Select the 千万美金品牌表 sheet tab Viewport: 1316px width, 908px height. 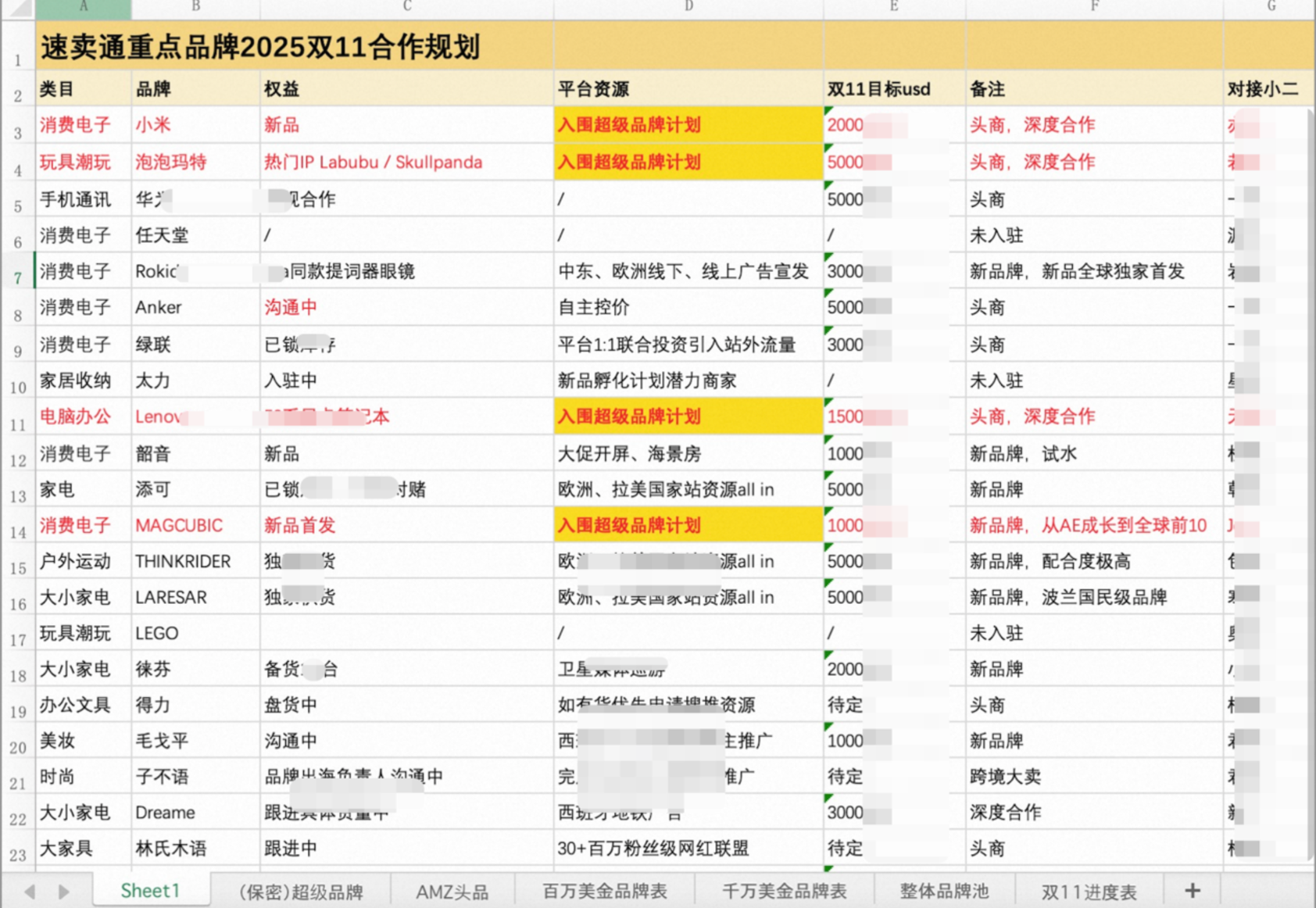click(784, 892)
